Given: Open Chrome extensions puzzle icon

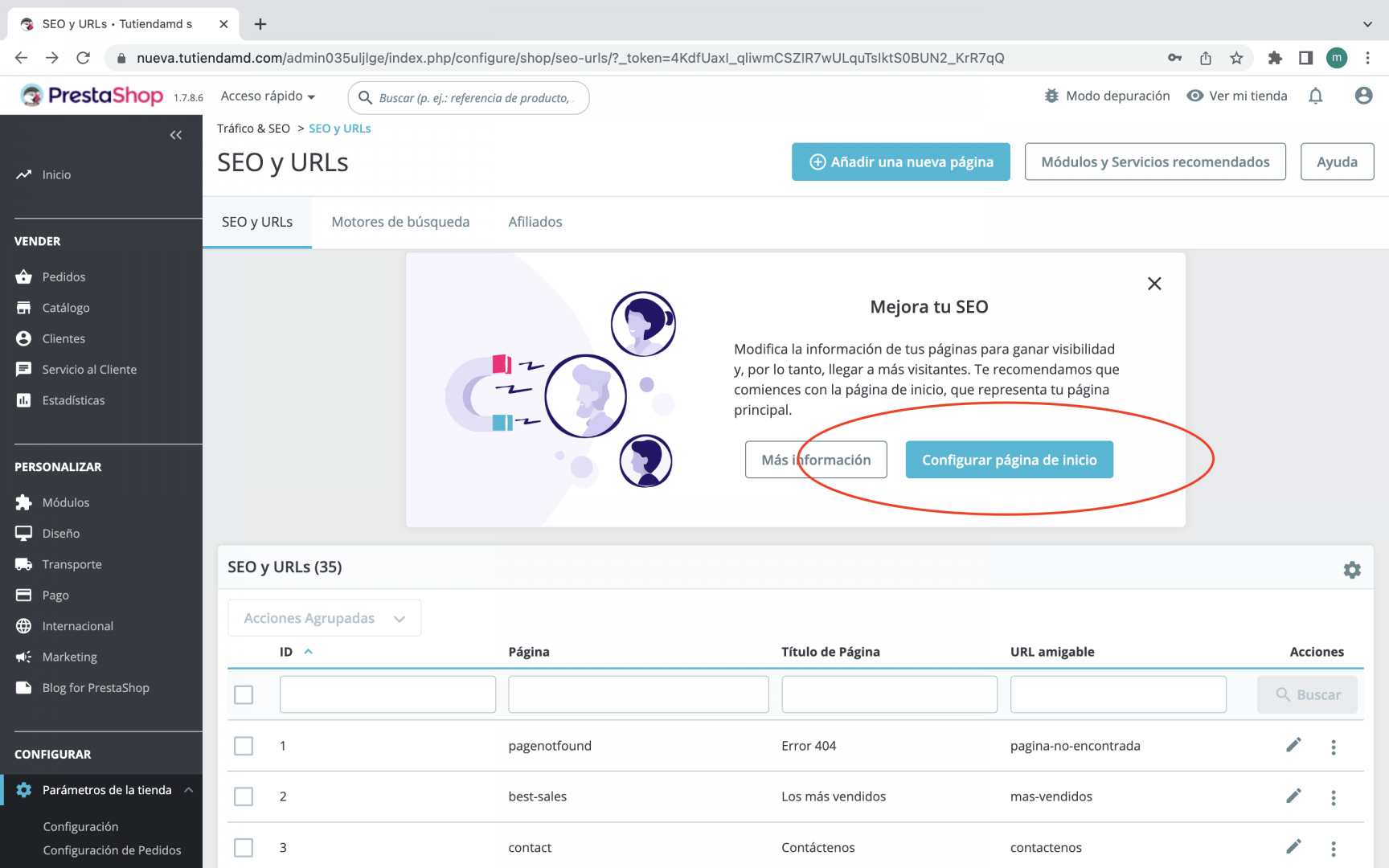Looking at the screenshot, I should click(x=1275, y=58).
